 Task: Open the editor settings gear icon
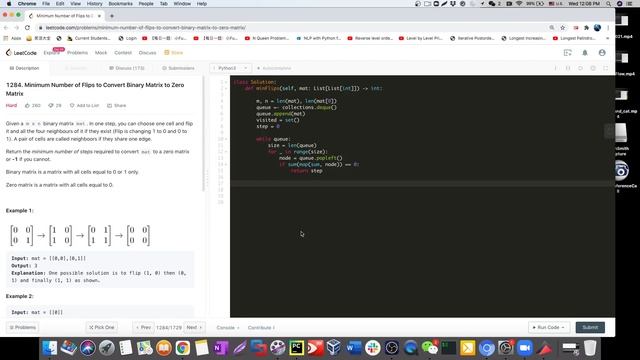click(593, 68)
